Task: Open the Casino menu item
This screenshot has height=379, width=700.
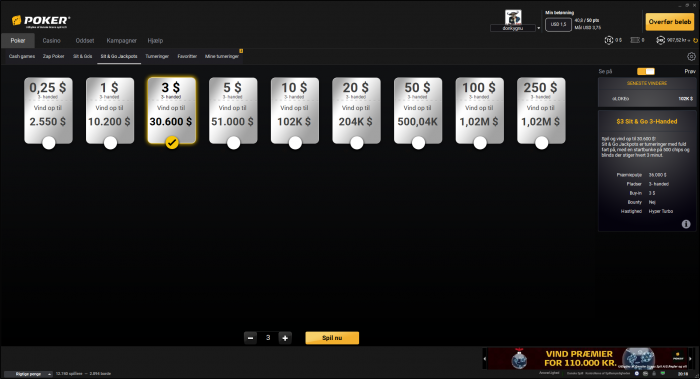Action: [x=51, y=41]
